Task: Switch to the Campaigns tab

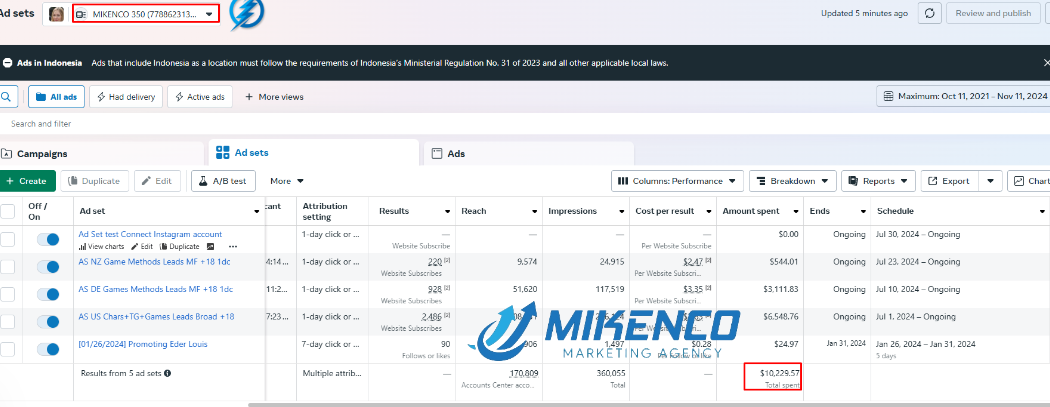Action: (102, 153)
